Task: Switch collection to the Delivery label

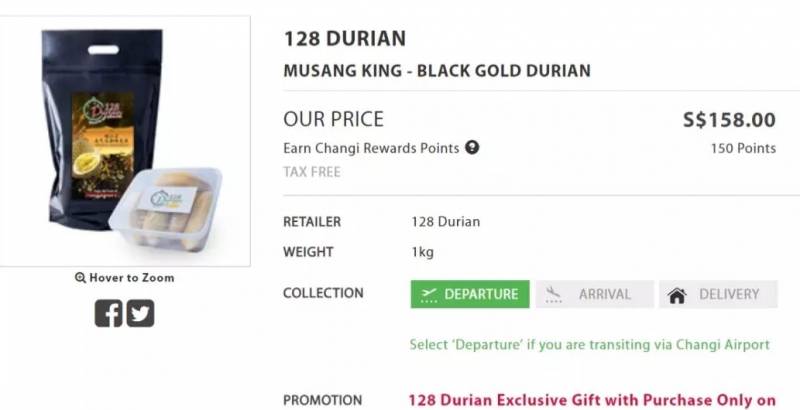Action: (730, 294)
